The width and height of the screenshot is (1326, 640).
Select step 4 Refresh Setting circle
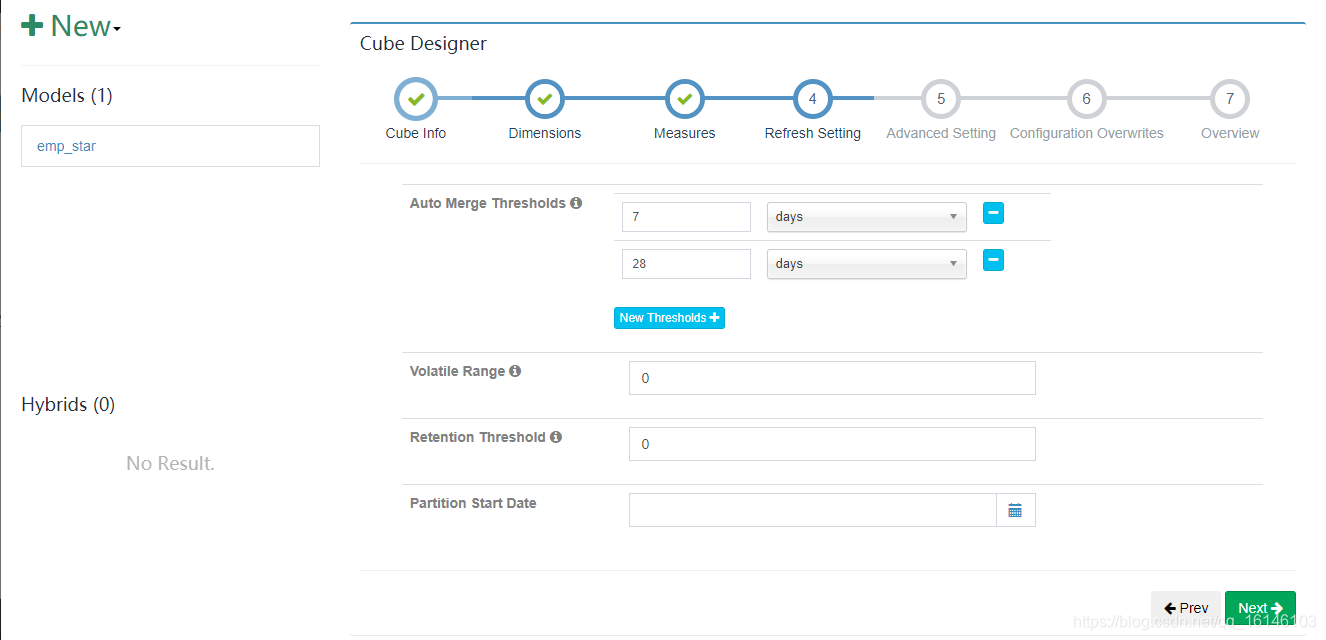813,99
